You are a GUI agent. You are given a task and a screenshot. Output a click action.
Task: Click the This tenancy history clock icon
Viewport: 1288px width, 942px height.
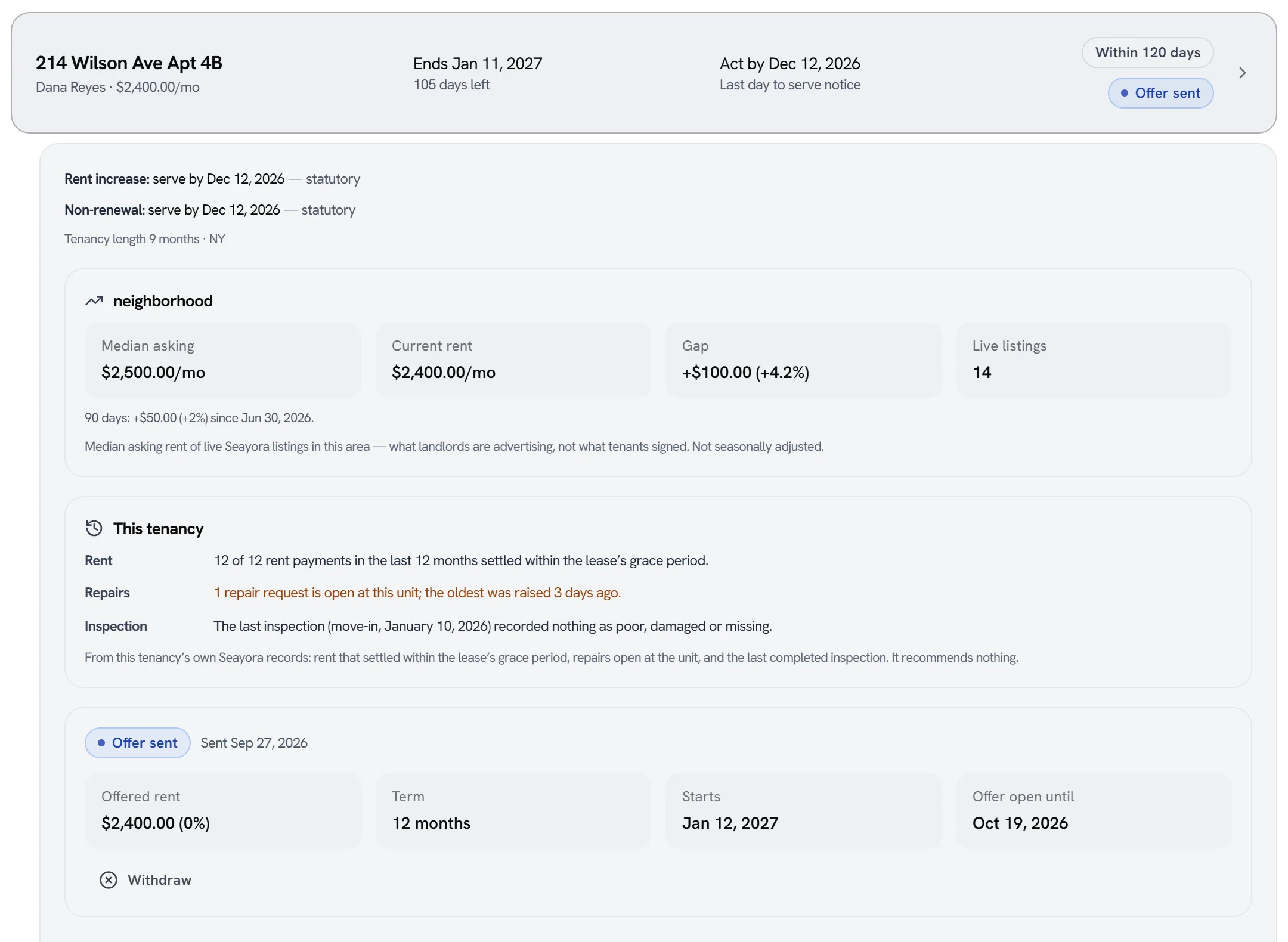[94, 529]
